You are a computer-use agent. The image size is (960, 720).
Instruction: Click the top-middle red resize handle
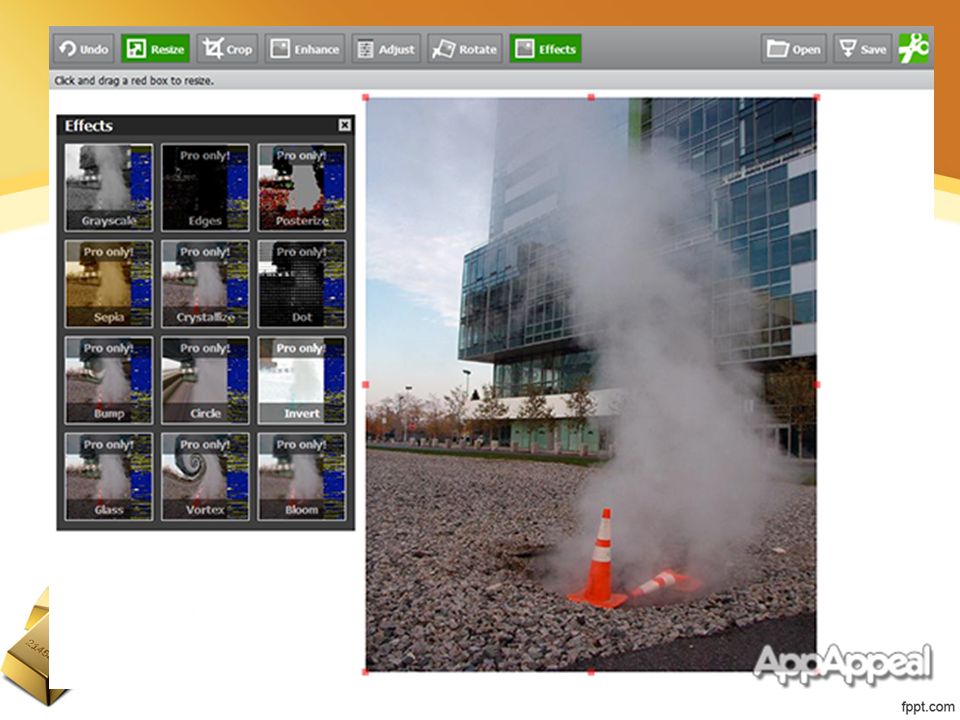[x=591, y=97]
